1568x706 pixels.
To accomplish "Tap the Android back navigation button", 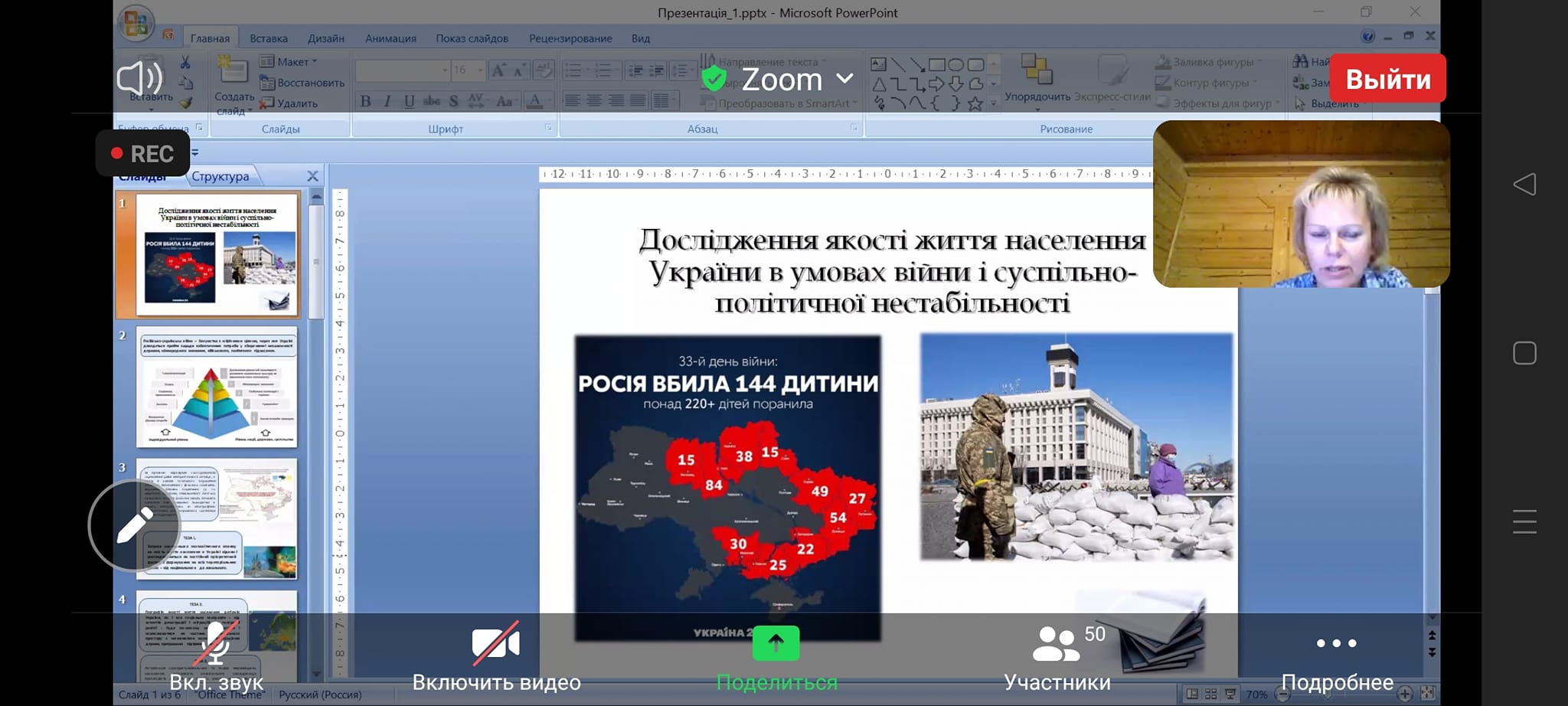I will (1524, 184).
